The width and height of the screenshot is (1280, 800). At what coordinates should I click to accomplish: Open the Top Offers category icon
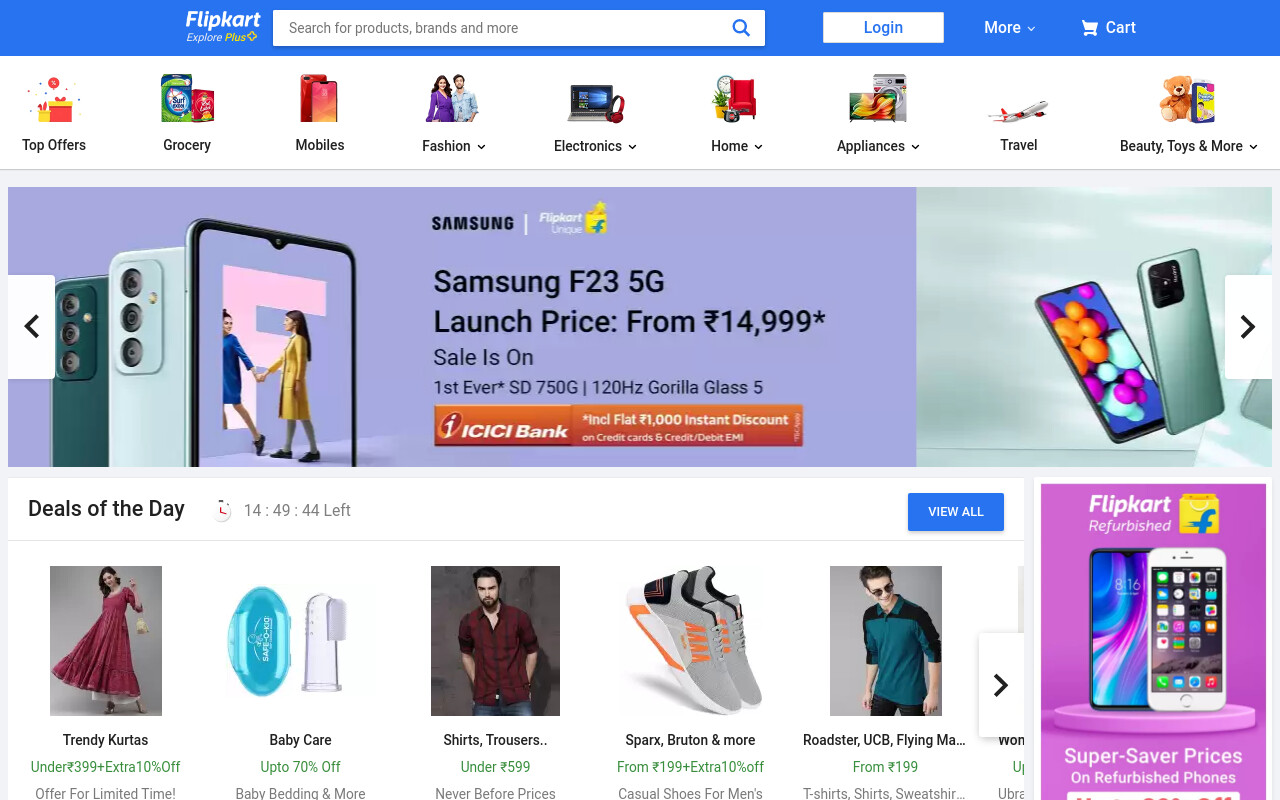point(54,99)
